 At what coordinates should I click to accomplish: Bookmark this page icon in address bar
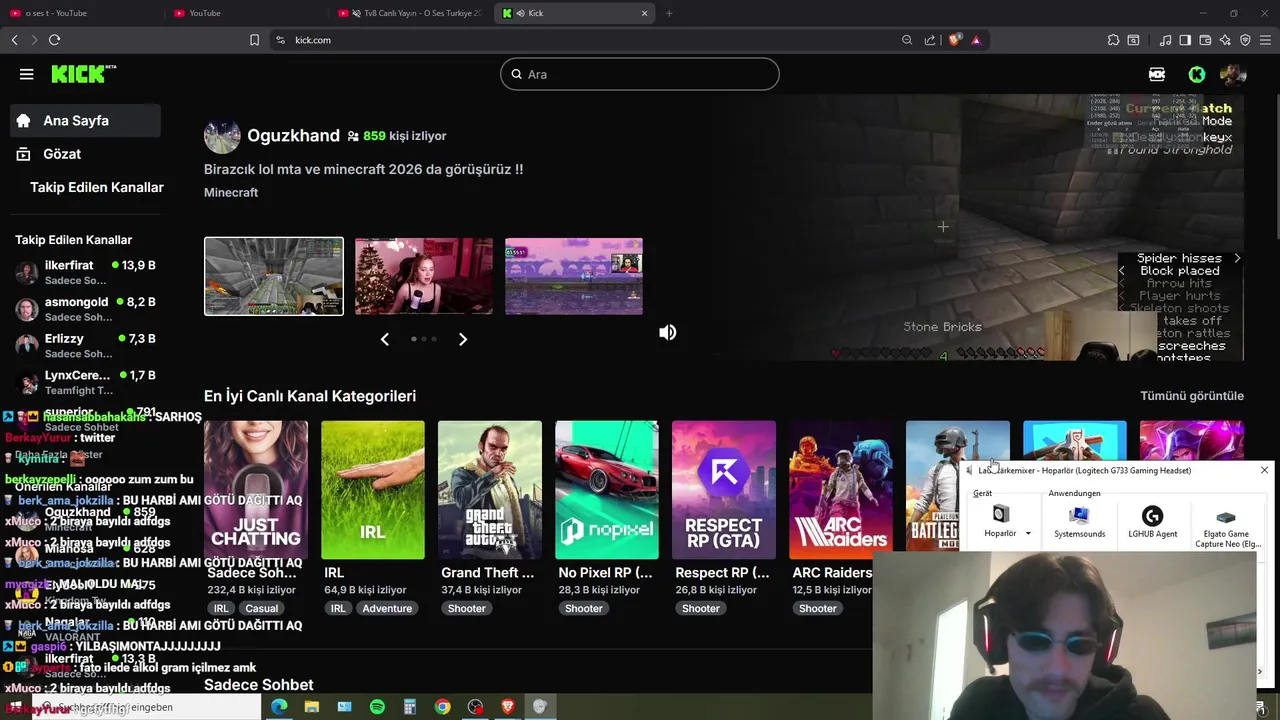254,40
